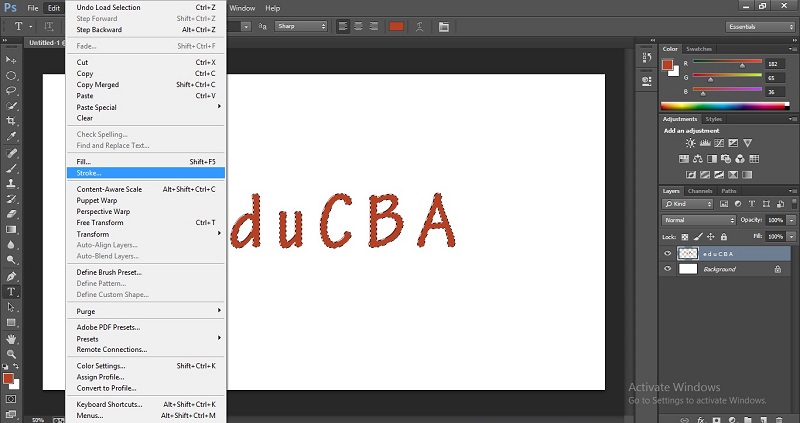Image resolution: width=800 pixels, height=423 pixels.
Task: Click the e d u C B A layer thumbnail
Action: [x=687, y=254]
